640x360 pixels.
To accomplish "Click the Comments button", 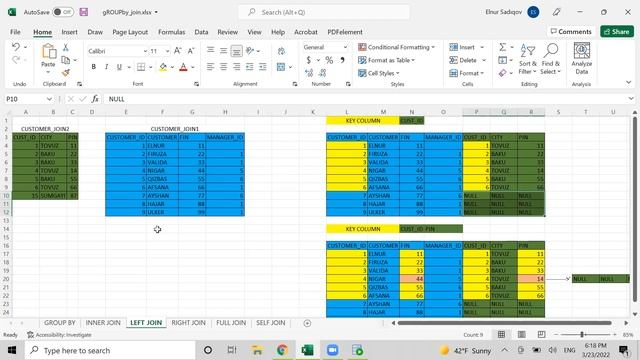I will pyautogui.click(x=571, y=31).
